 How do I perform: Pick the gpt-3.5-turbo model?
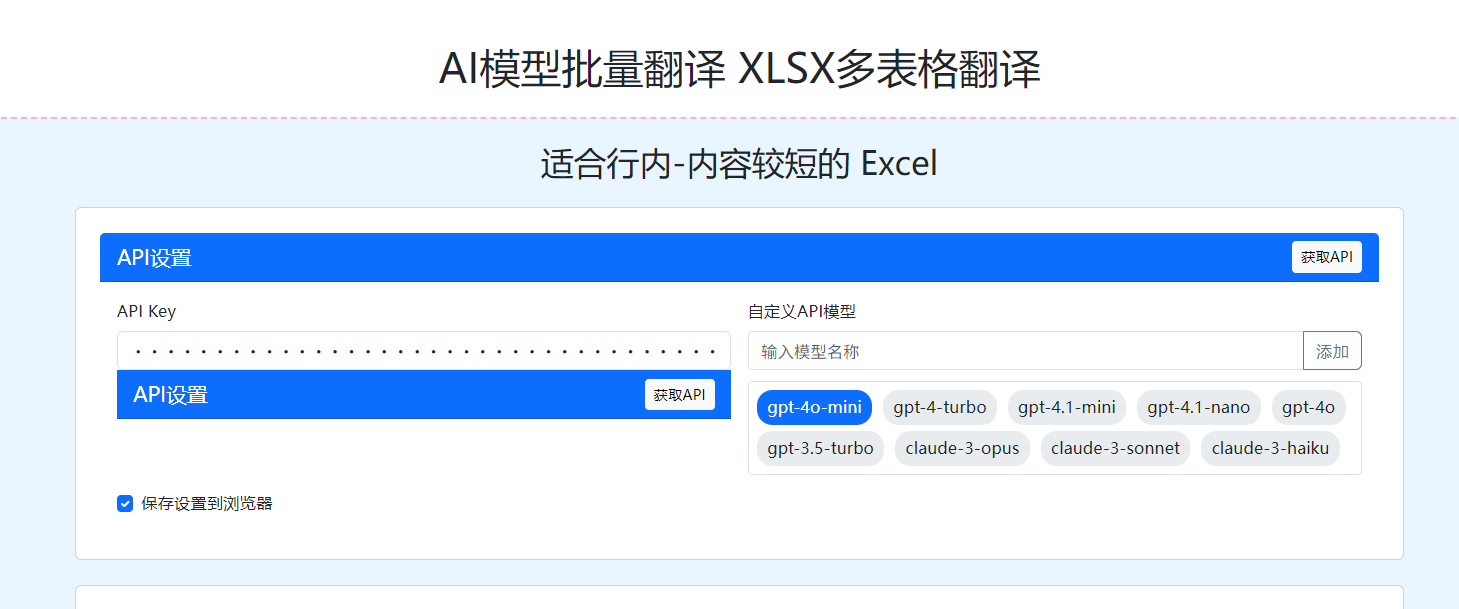pyautogui.click(x=820, y=448)
